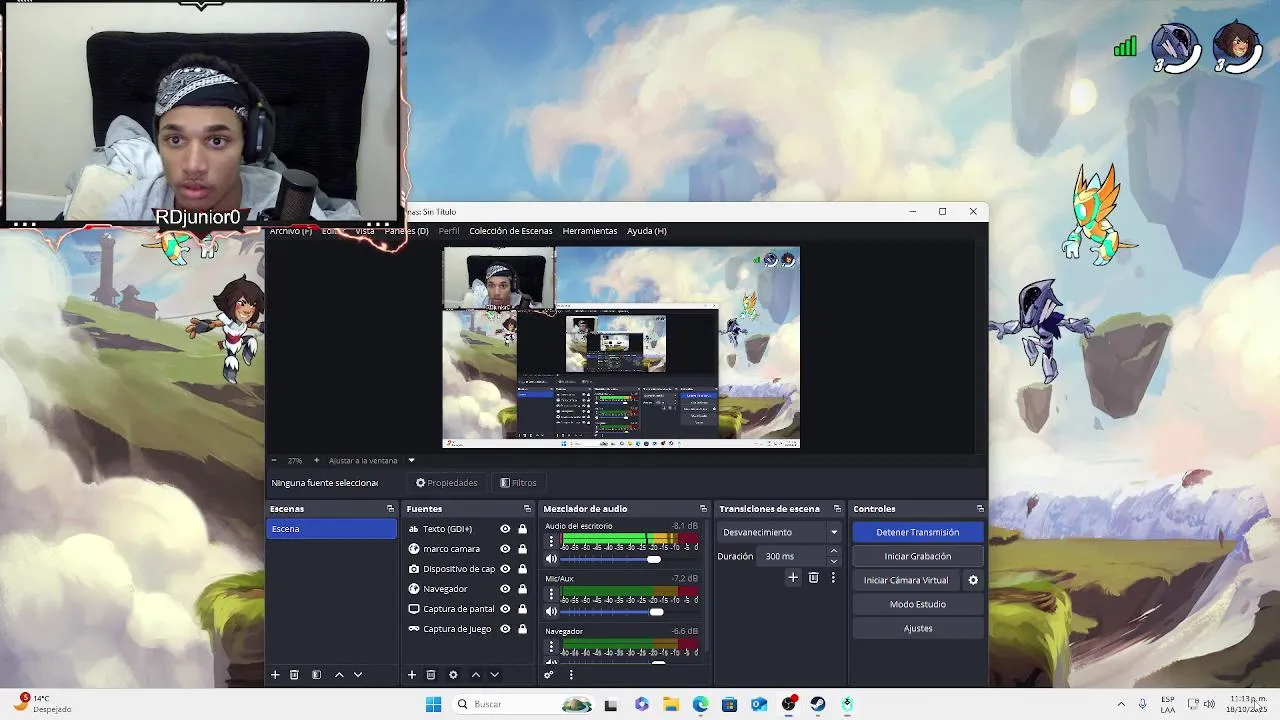Open Herramientas menu
This screenshot has width=1280, height=720.
[590, 231]
